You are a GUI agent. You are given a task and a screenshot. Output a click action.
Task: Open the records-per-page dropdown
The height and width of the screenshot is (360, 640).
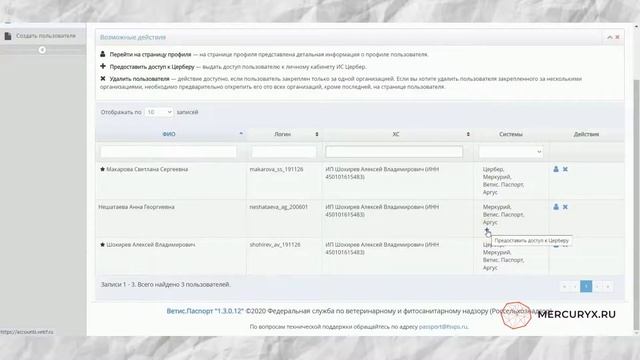159,112
